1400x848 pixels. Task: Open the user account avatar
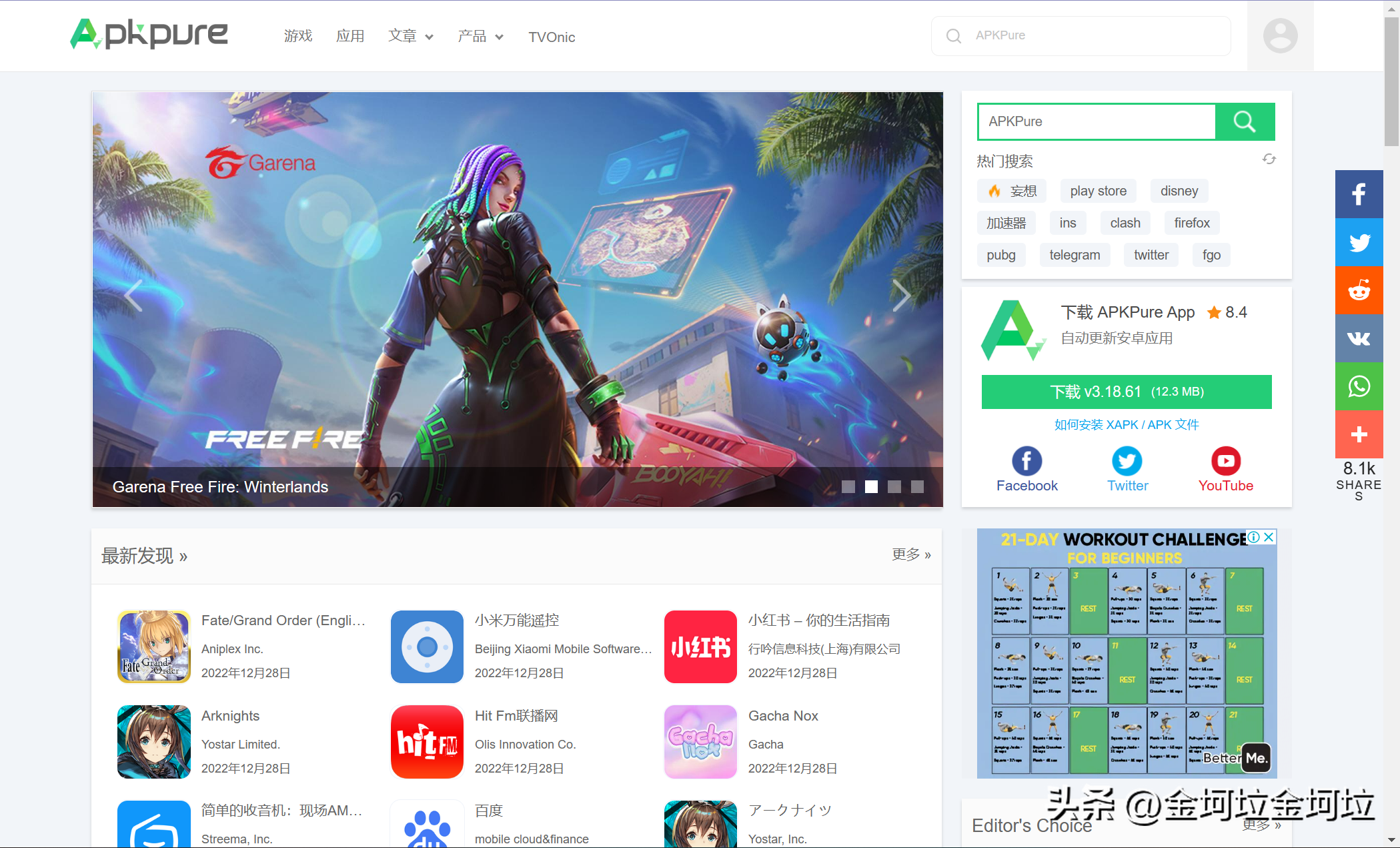1280,36
